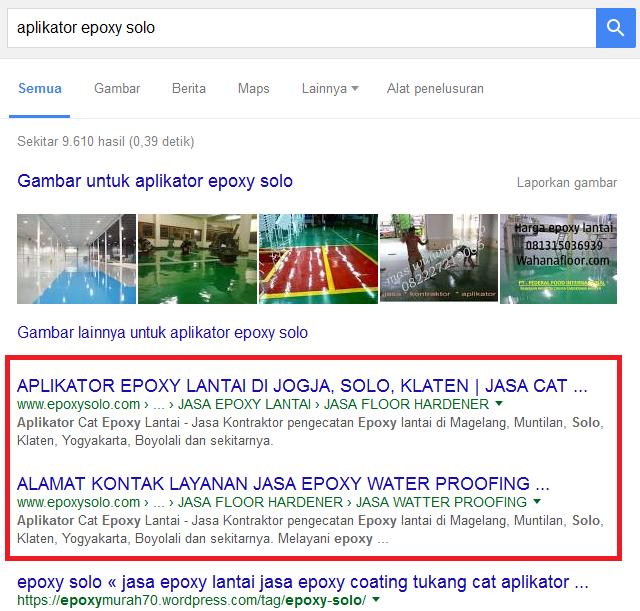Expand the Lainnya dropdown menu
This screenshot has height=611, width=640.
coord(330,89)
